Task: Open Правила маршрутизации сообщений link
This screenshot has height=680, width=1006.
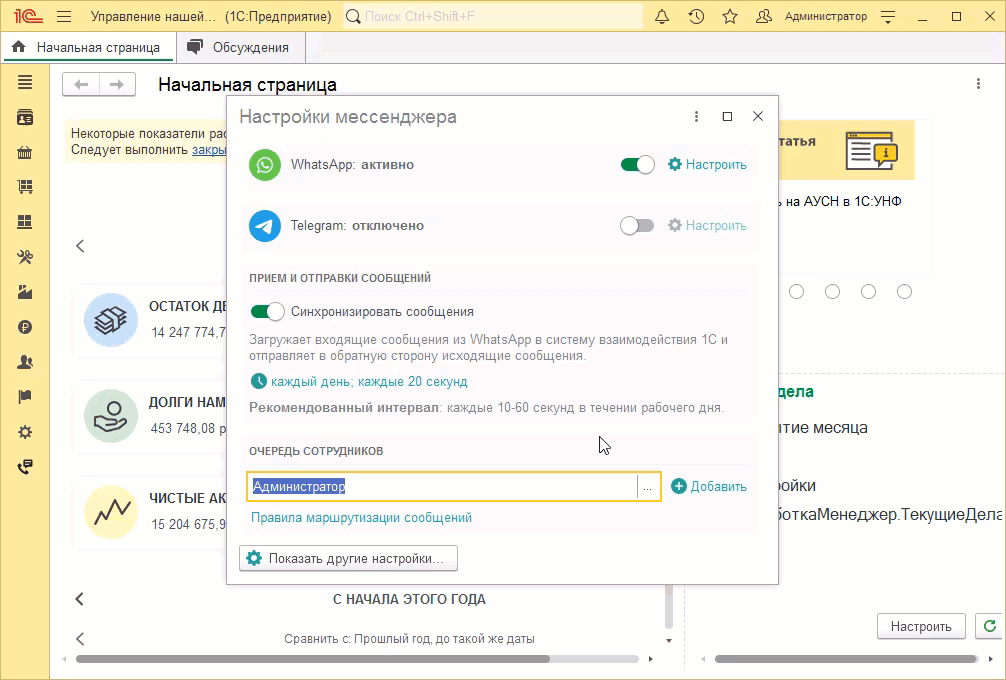Action: point(361,518)
